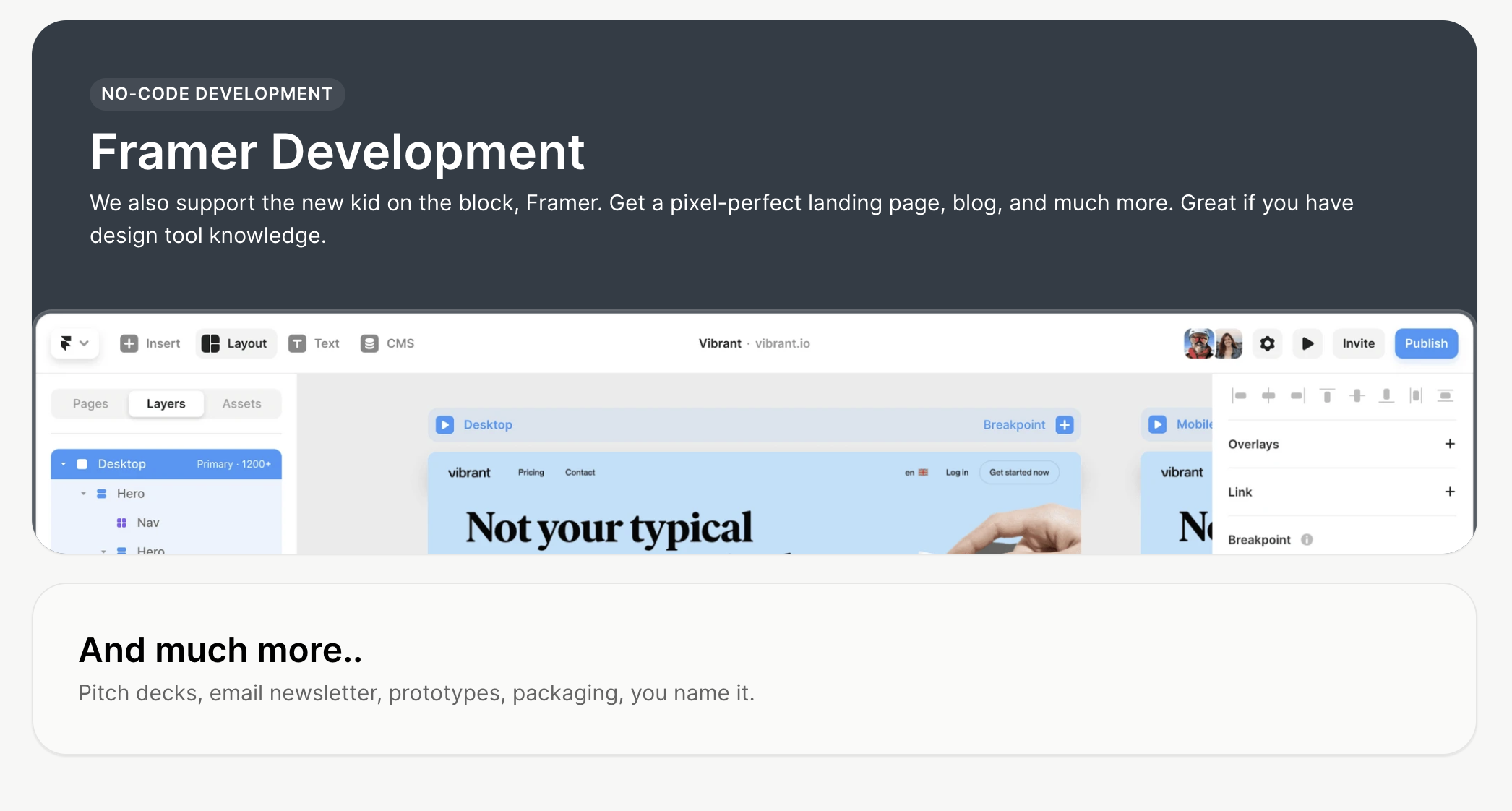1512x811 pixels.
Task: Click vibrant logo in Desktop canvas
Action: tap(469, 473)
